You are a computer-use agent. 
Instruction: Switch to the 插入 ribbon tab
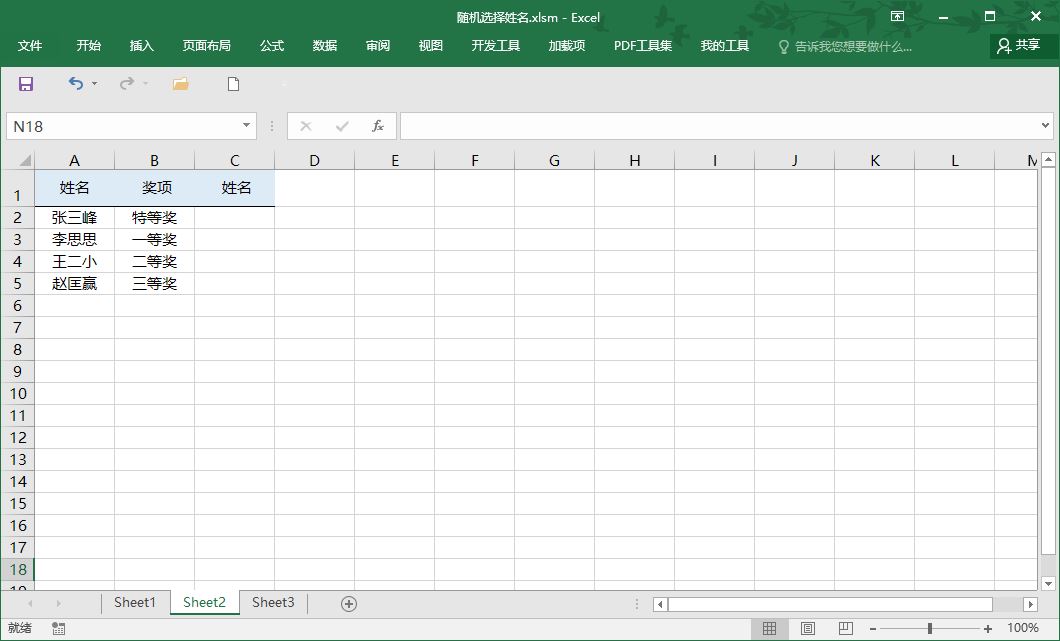(142, 46)
